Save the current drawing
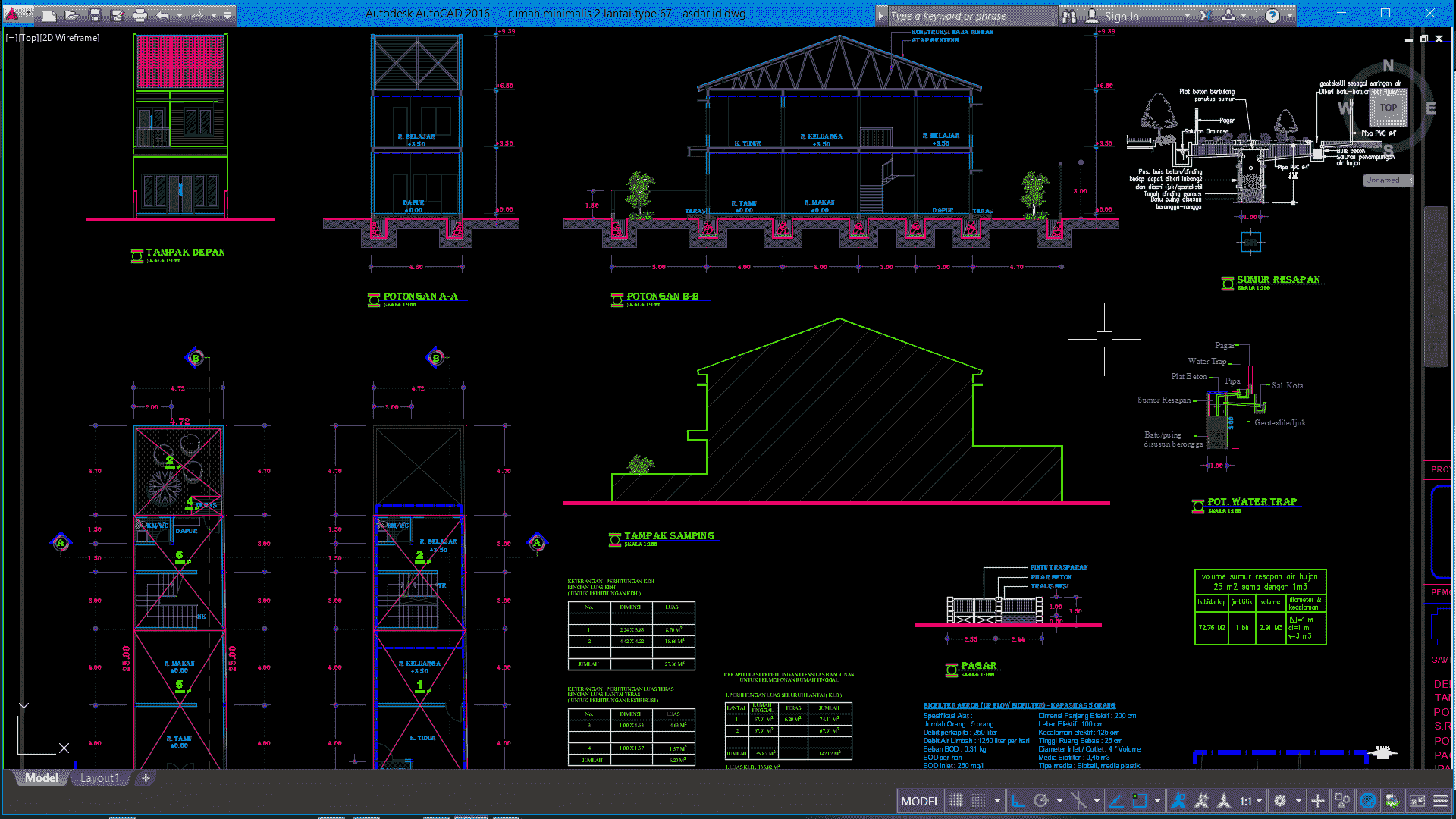Screen dimensions: 1456x819 95,15
